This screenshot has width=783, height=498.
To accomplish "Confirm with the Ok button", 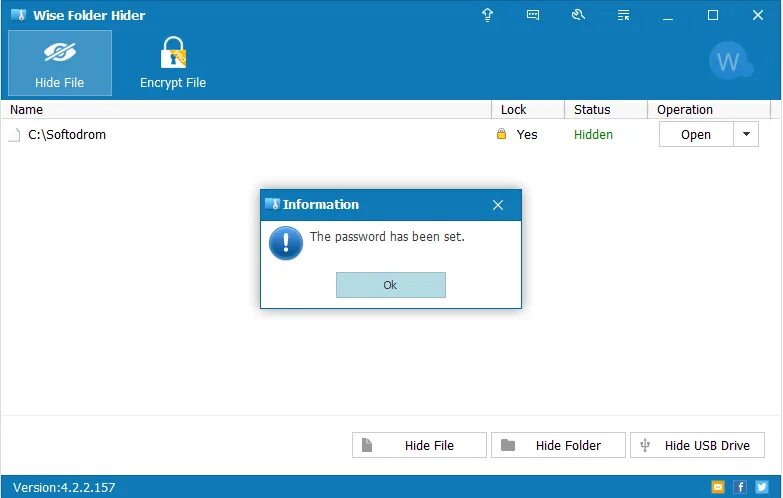I will coord(391,285).
